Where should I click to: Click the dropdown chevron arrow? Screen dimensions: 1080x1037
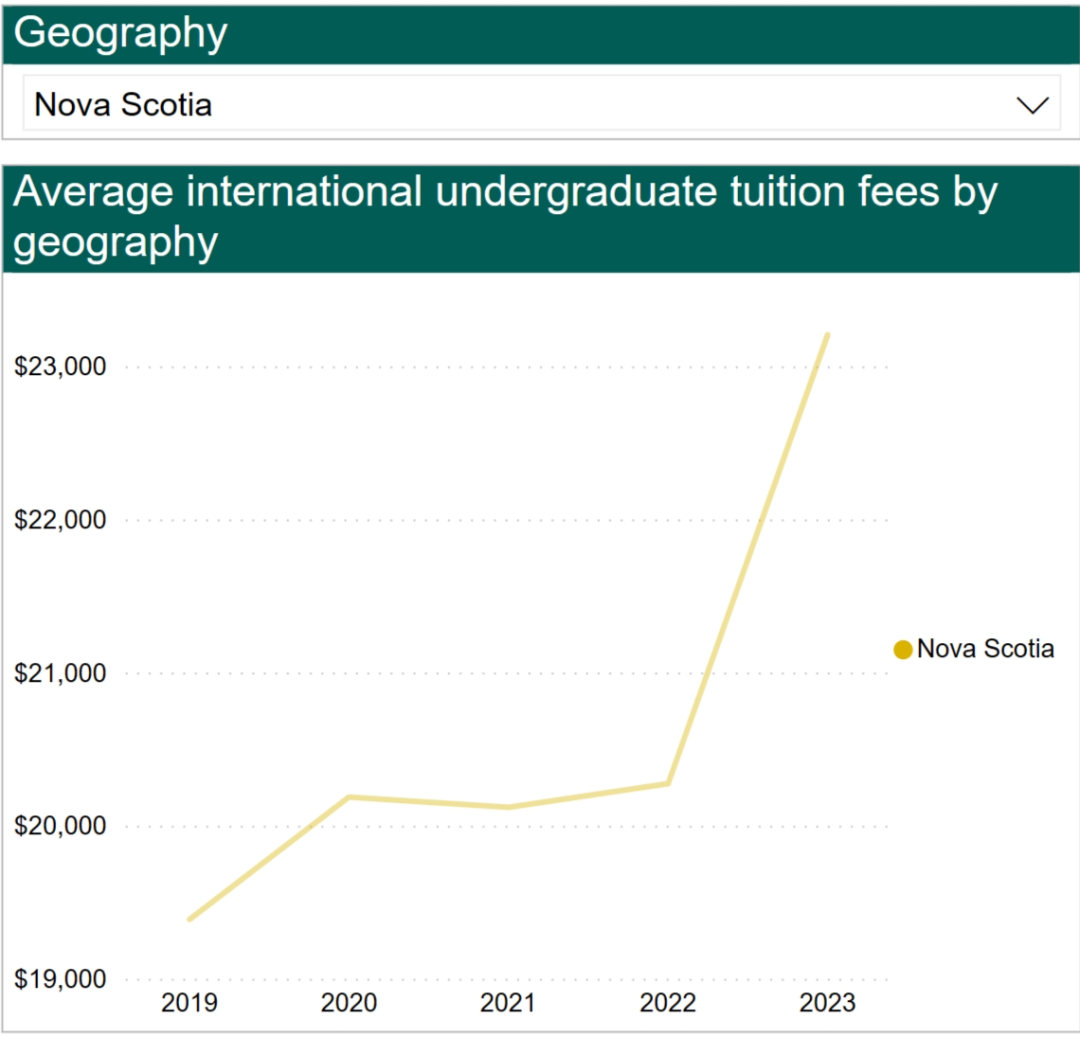click(x=1032, y=105)
